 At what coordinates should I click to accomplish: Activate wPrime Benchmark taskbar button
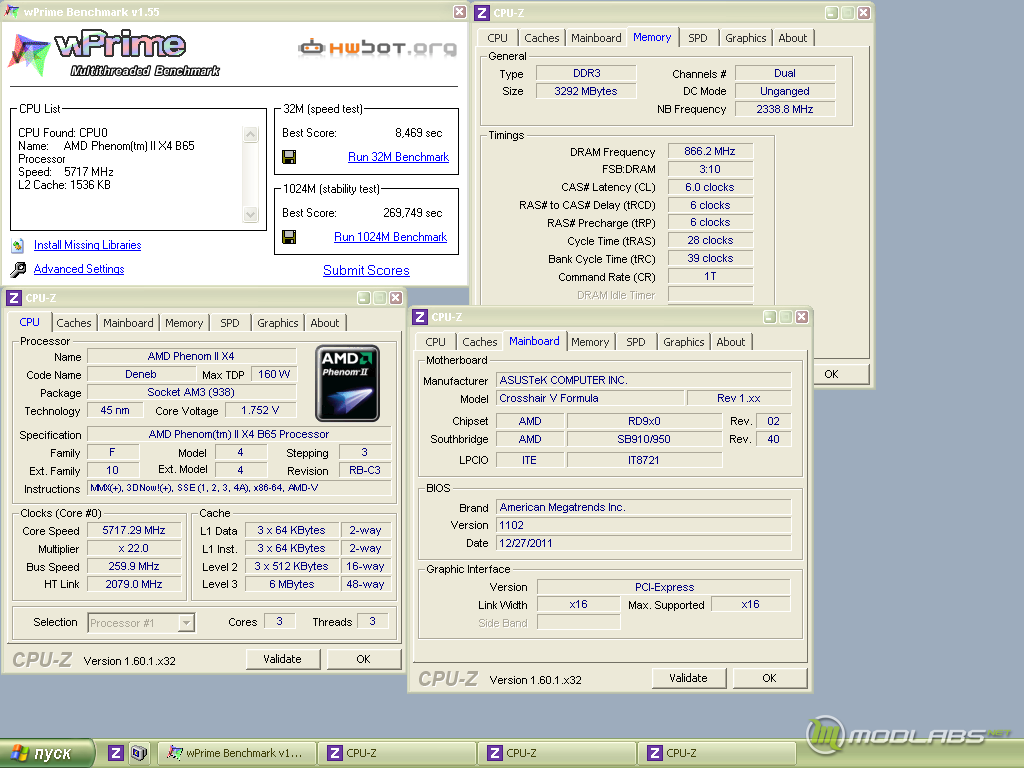pyautogui.click(x=237, y=753)
